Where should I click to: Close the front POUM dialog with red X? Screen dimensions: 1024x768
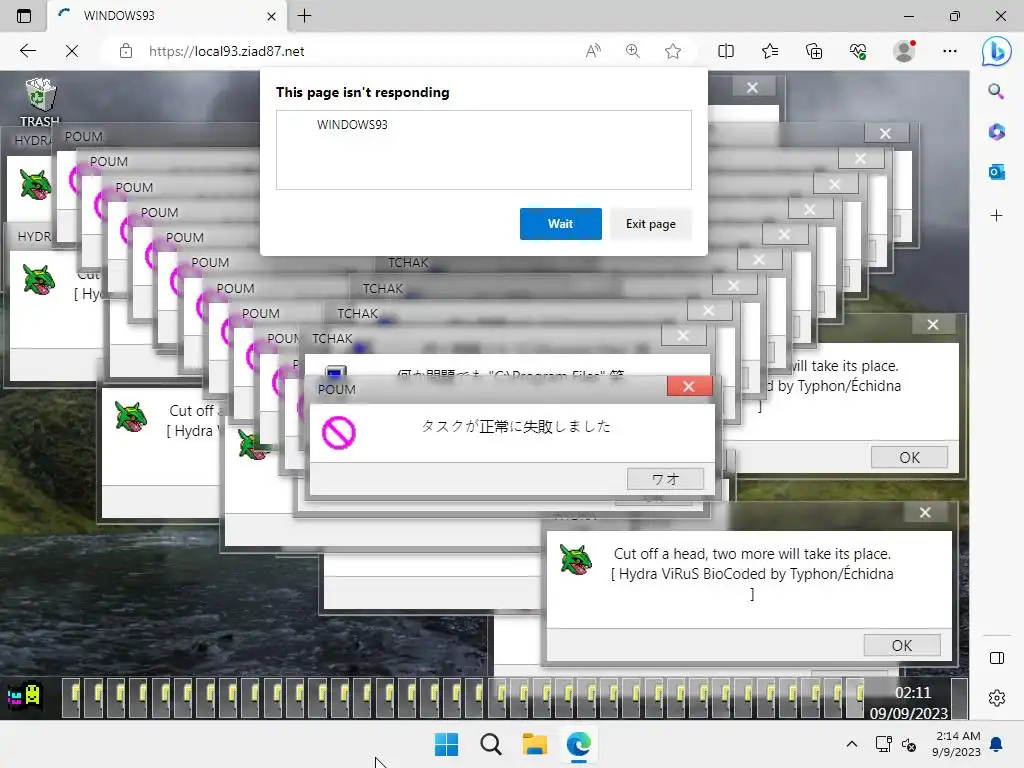[x=689, y=387]
